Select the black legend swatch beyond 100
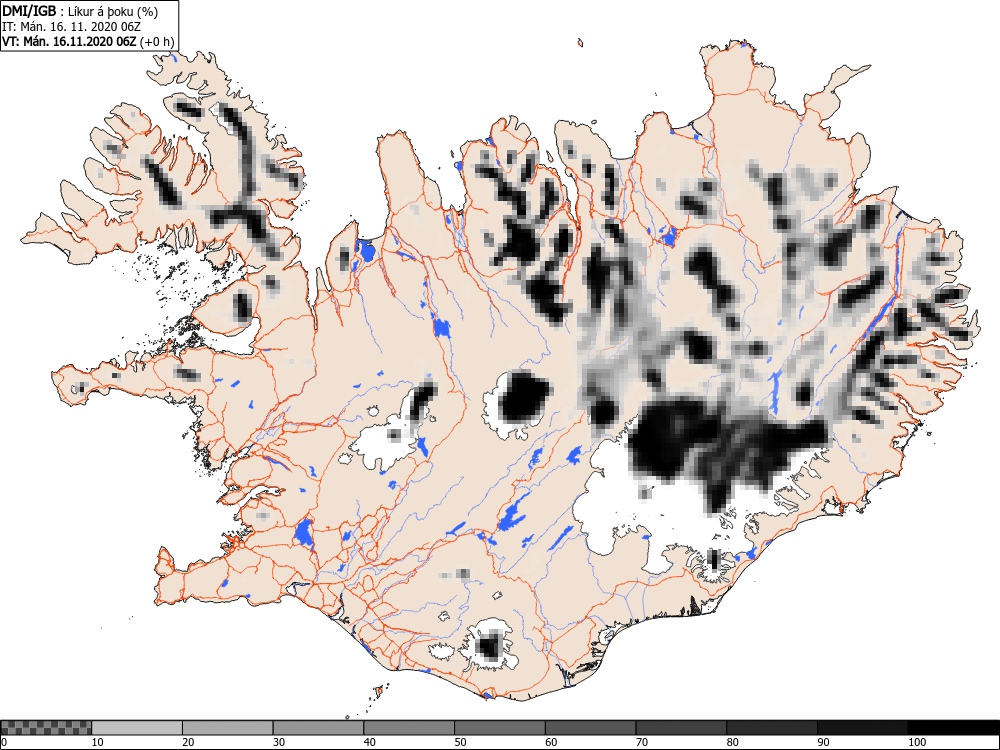Viewport: 1000px width, 750px height. click(x=953, y=728)
